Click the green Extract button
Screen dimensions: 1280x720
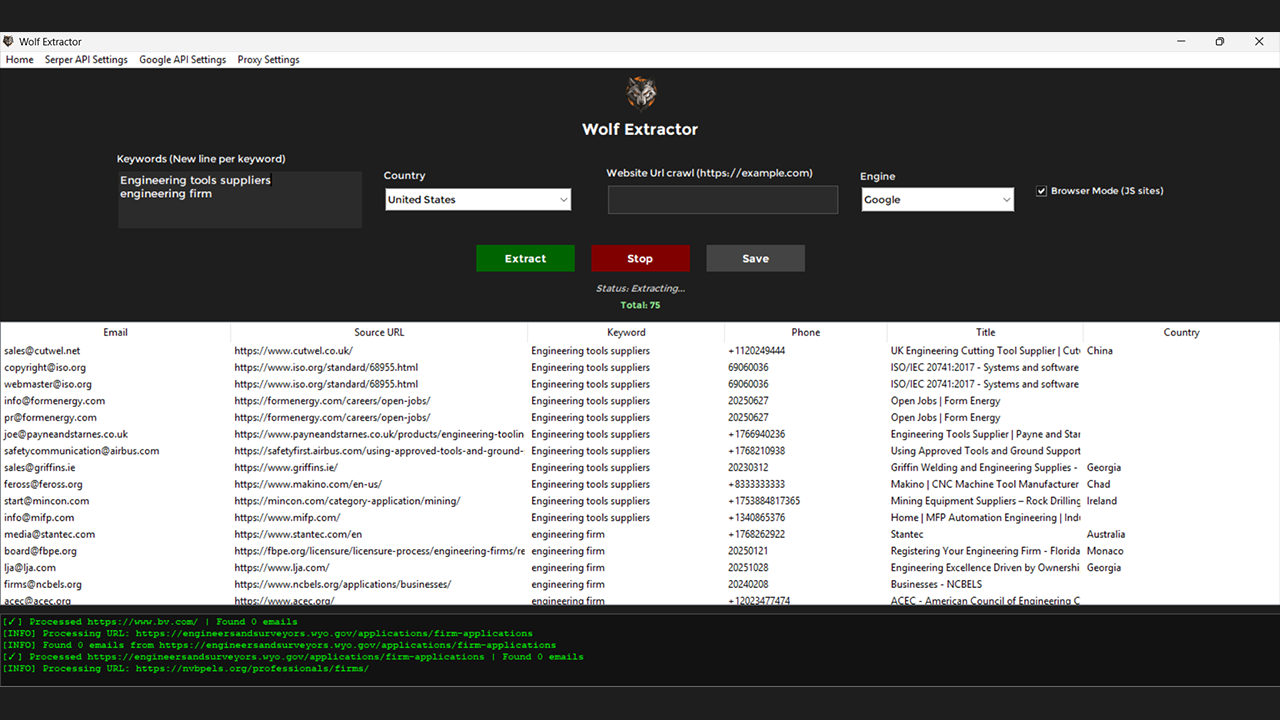pyautogui.click(x=525, y=258)
